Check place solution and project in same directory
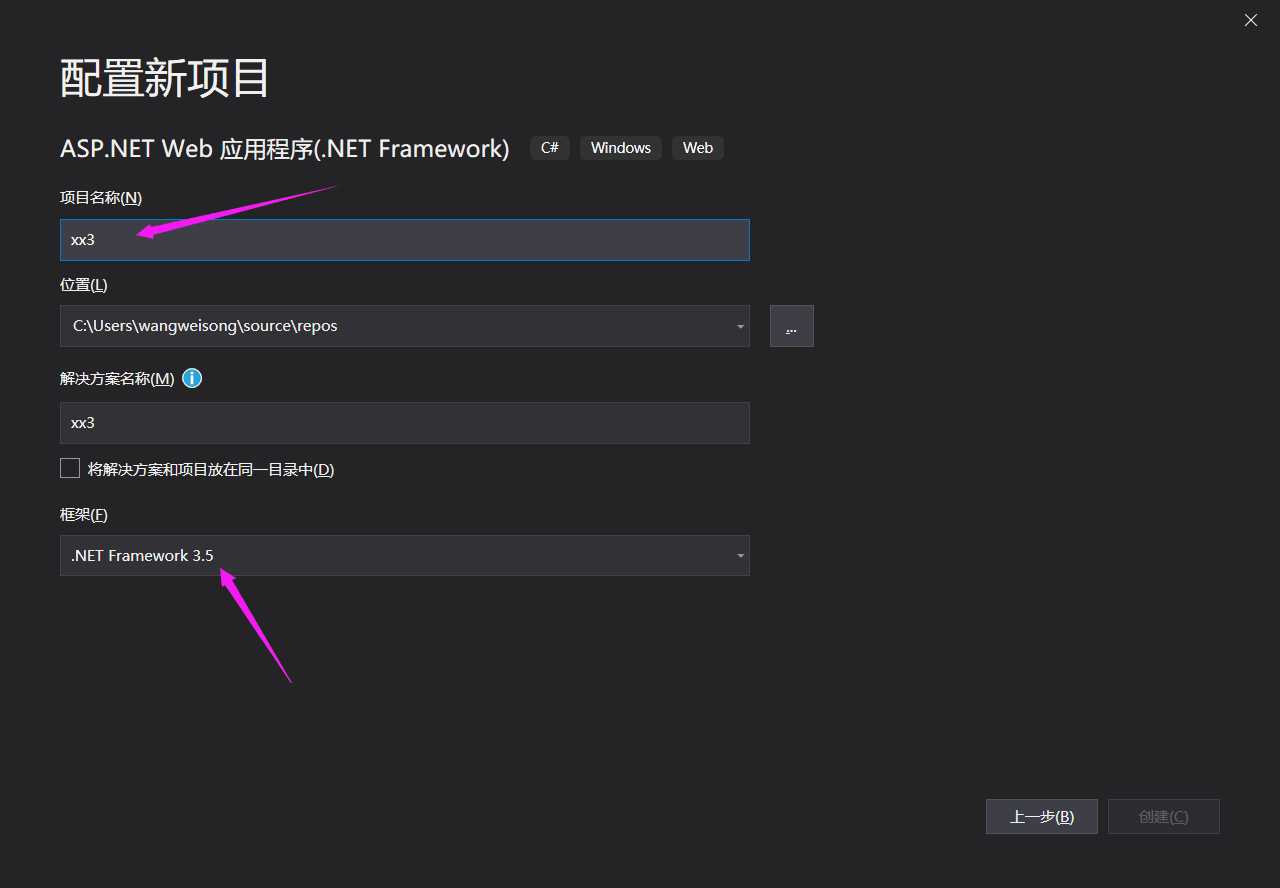The image size is (1280, 888). click(70, 468)
